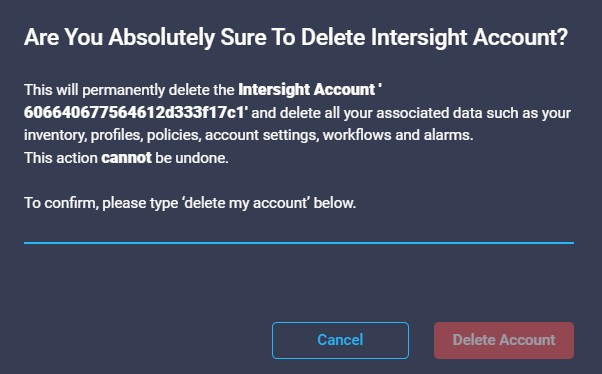Click the word 'Delete' in the title
The height and width of the screenshot is (374, 602).
pyautogui.click(x=333, y=38)
